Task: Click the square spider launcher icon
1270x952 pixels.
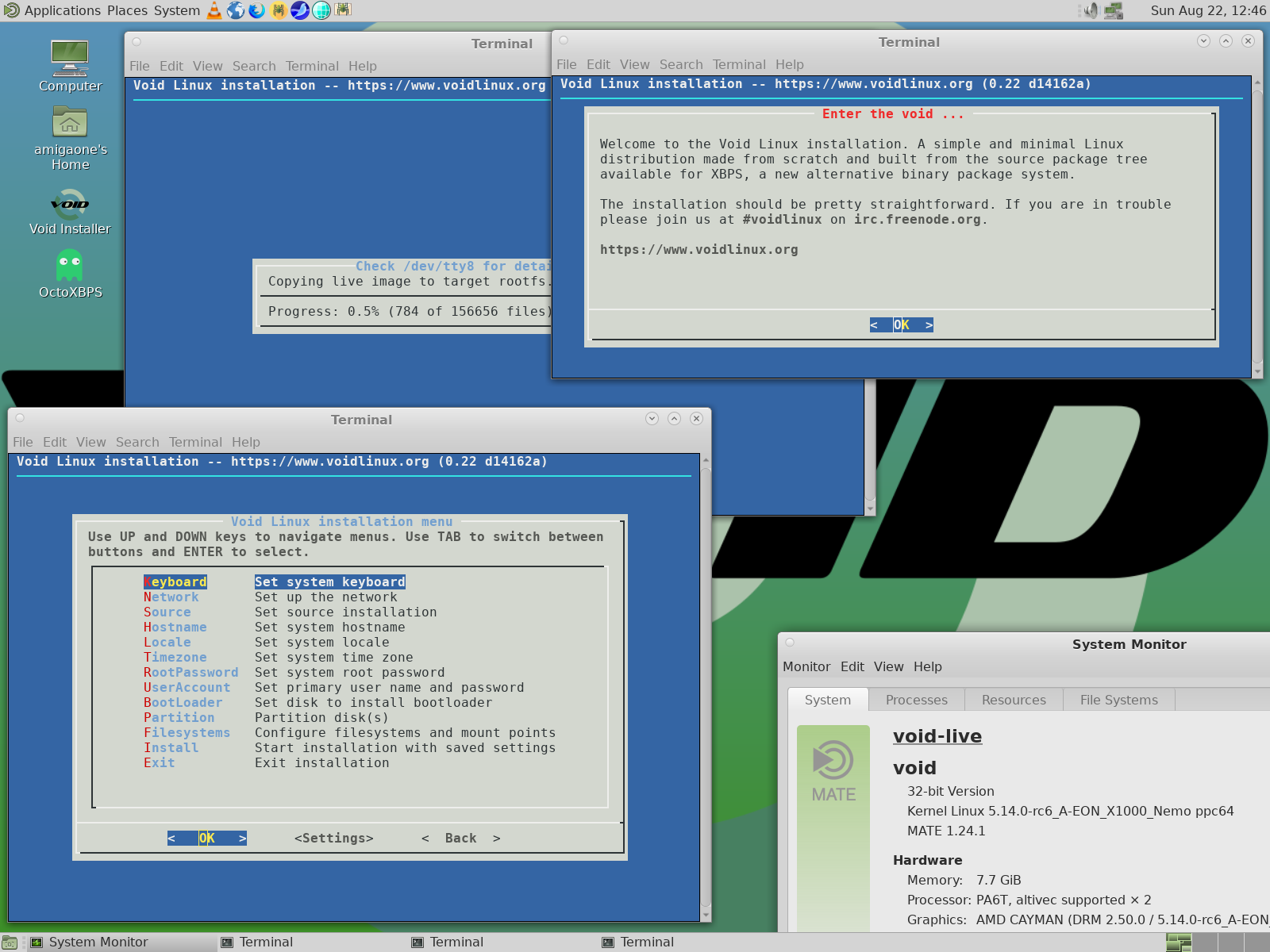Action: click(343, 10)
